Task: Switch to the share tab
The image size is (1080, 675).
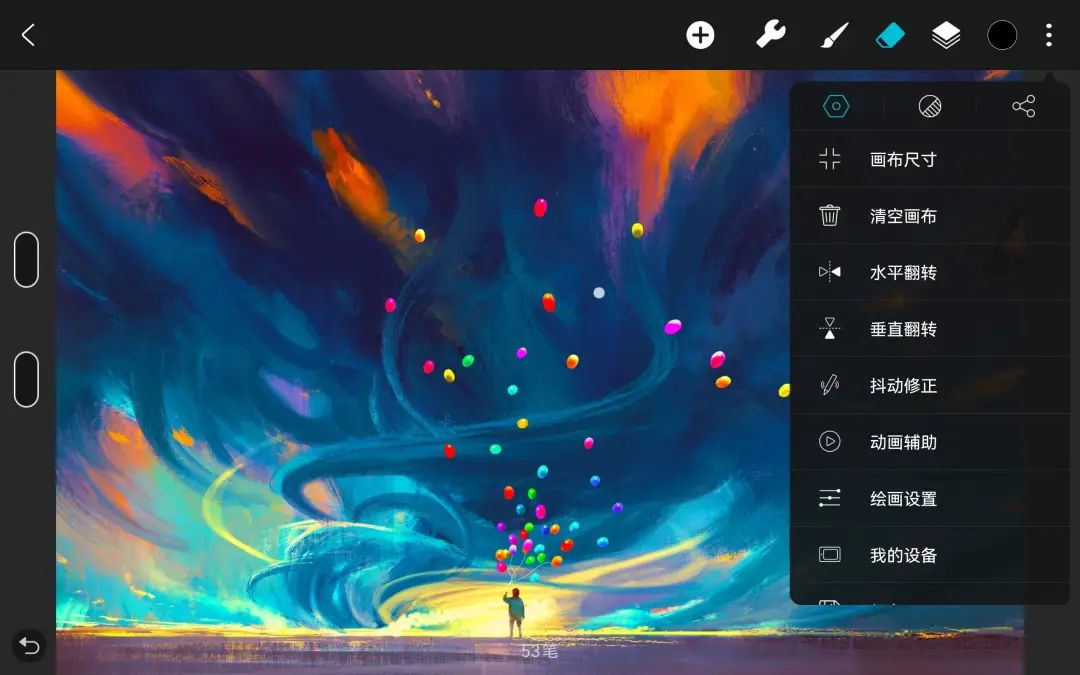Action: coord(1024,106)
